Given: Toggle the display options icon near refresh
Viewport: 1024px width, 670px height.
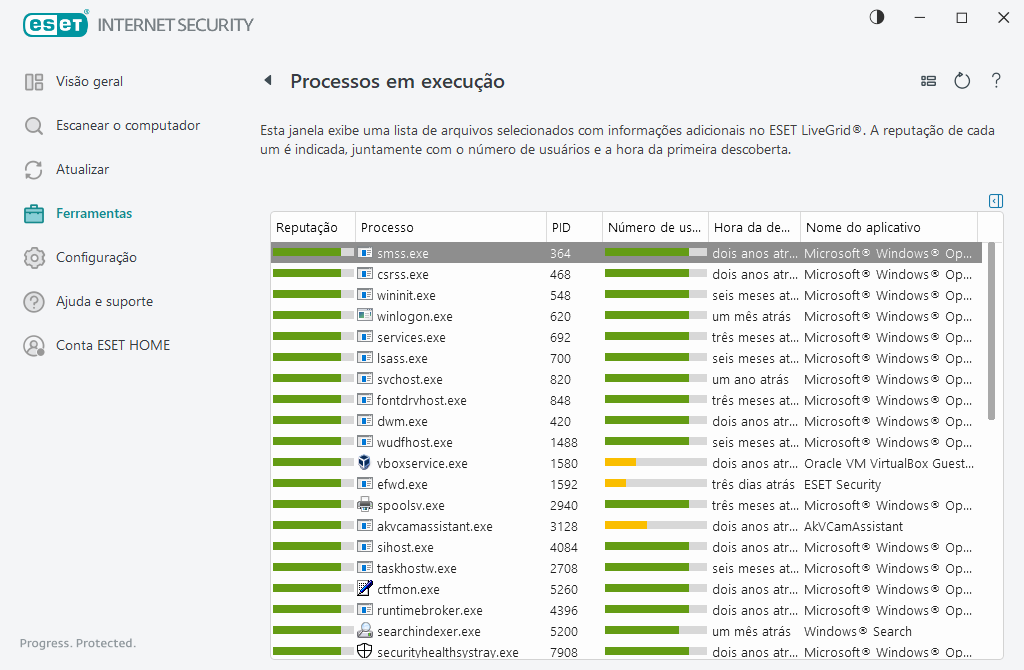Looking at the screenshot, I should click(928, 81).
